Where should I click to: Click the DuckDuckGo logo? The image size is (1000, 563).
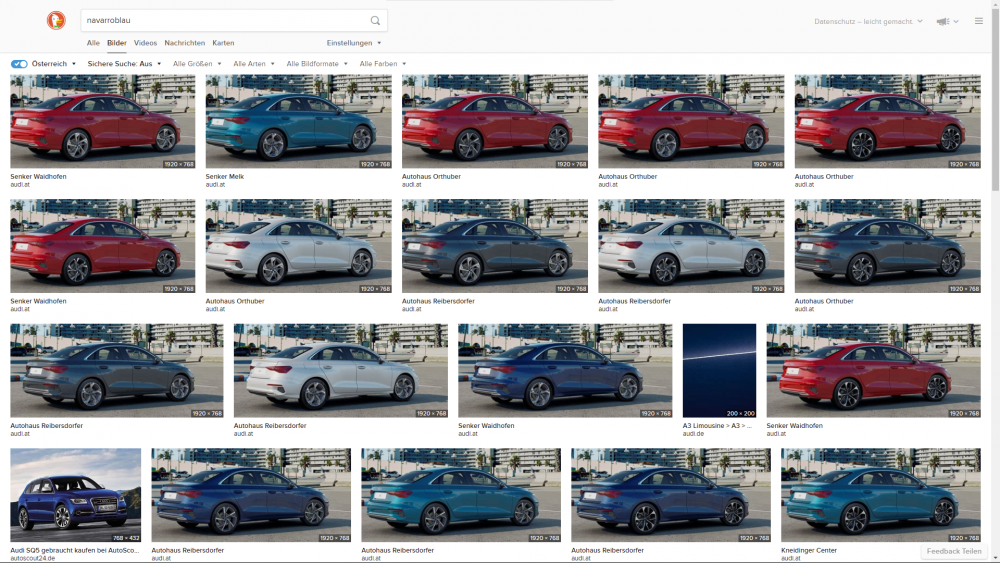tap(56, 20)
